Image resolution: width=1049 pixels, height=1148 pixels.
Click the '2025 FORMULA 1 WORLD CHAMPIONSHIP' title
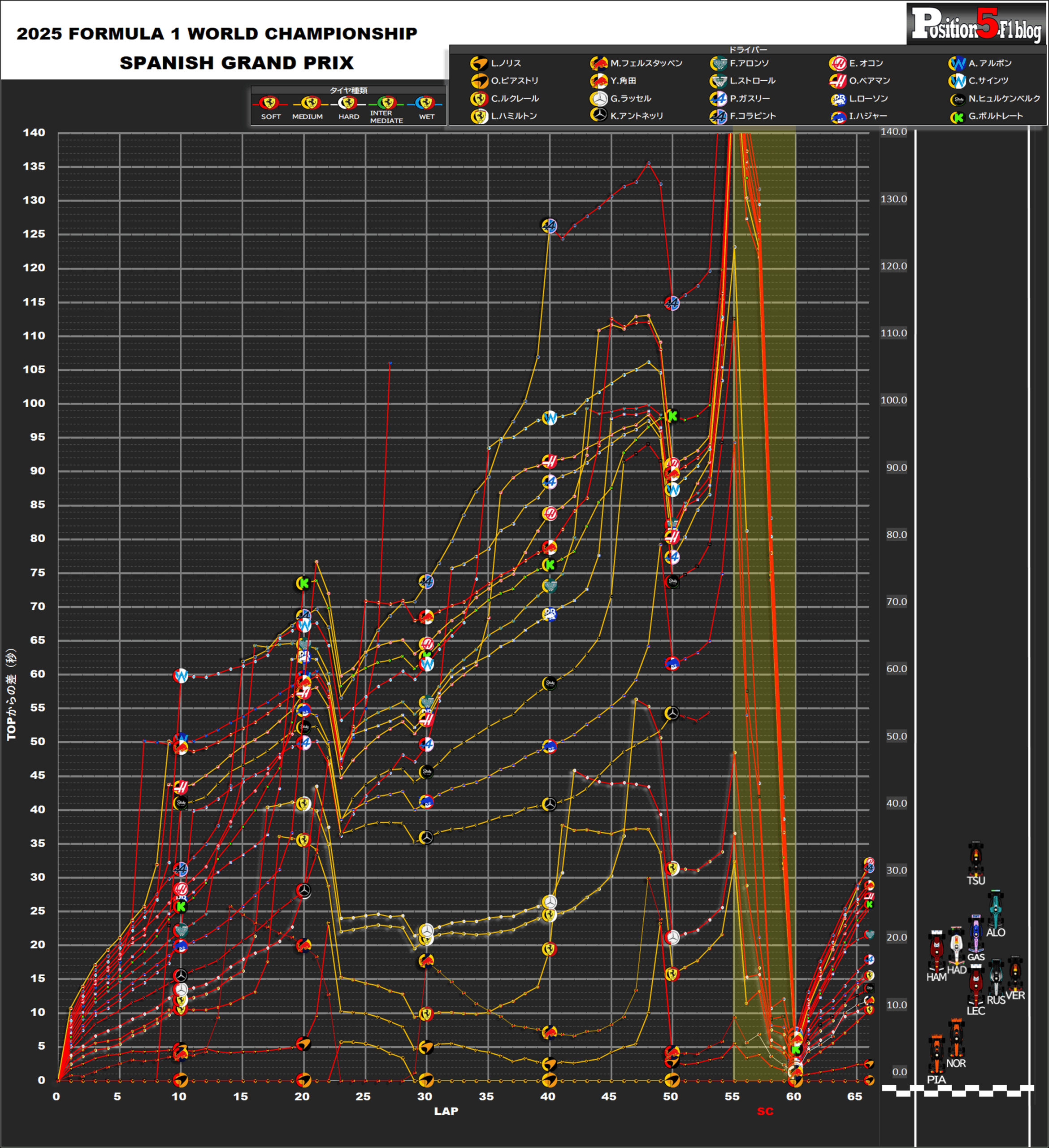217,34
